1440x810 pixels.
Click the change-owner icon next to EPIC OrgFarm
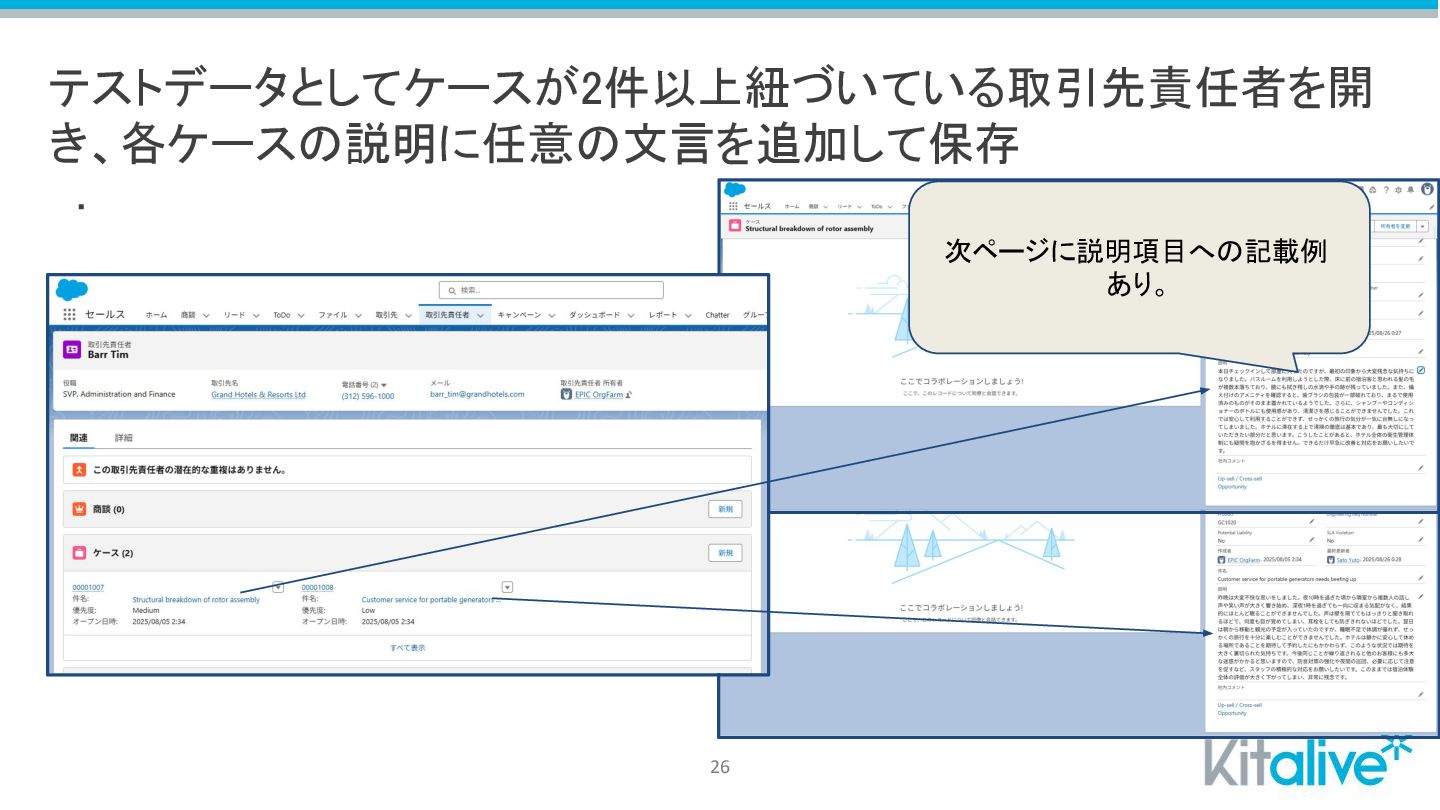click(629, 394)
